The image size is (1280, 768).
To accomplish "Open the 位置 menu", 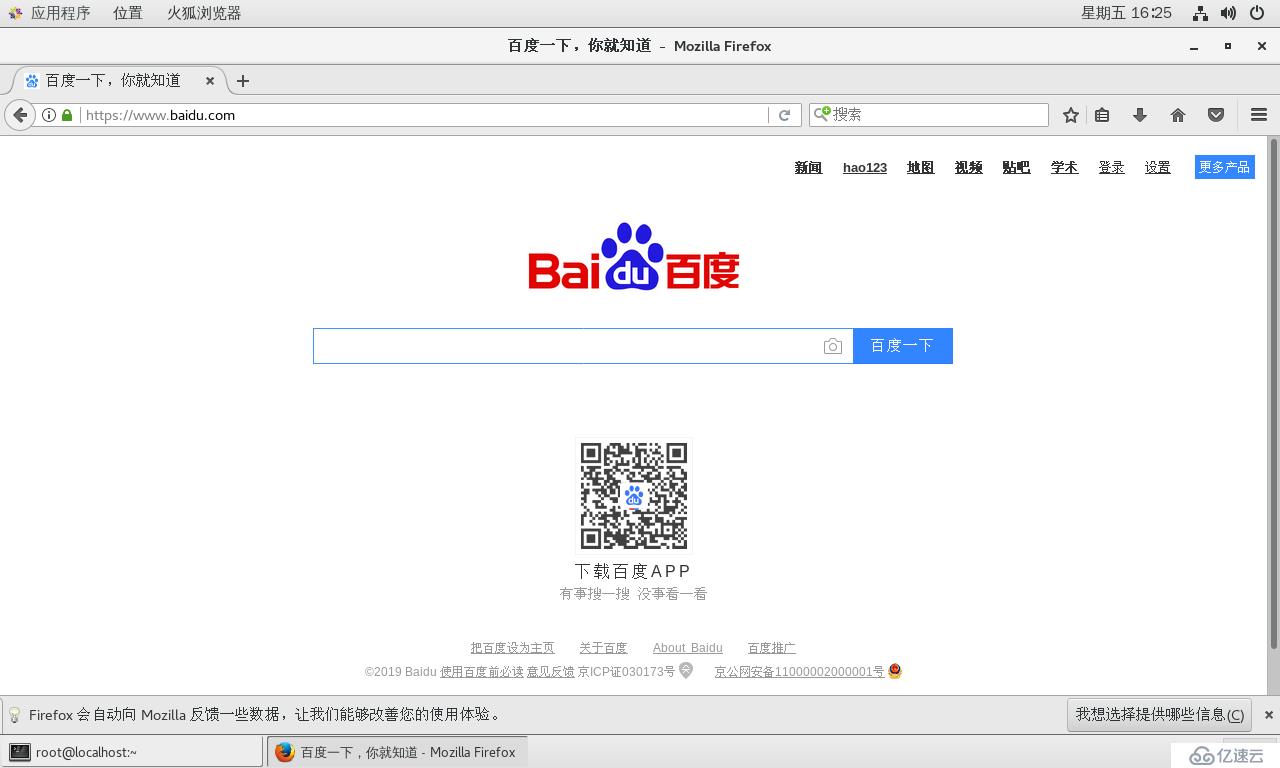I will [x=127, y=13].
